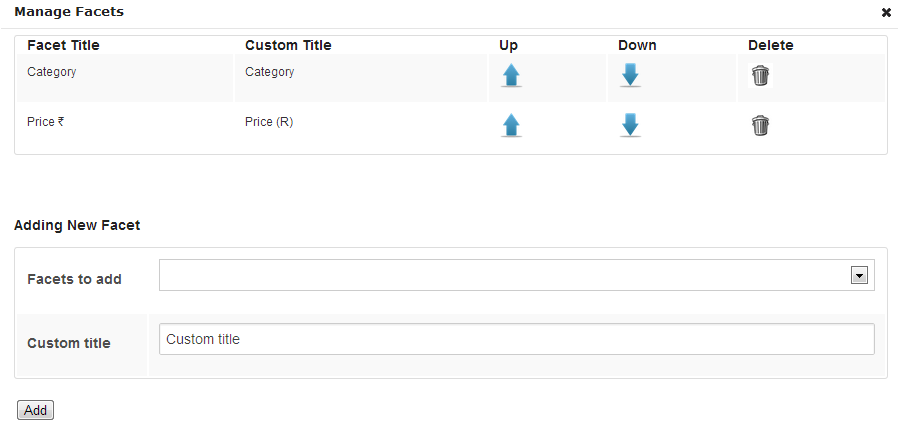Click the Adding New Facet heading
The height and width of the screenshot is (427, 898).
coord(77,225)
